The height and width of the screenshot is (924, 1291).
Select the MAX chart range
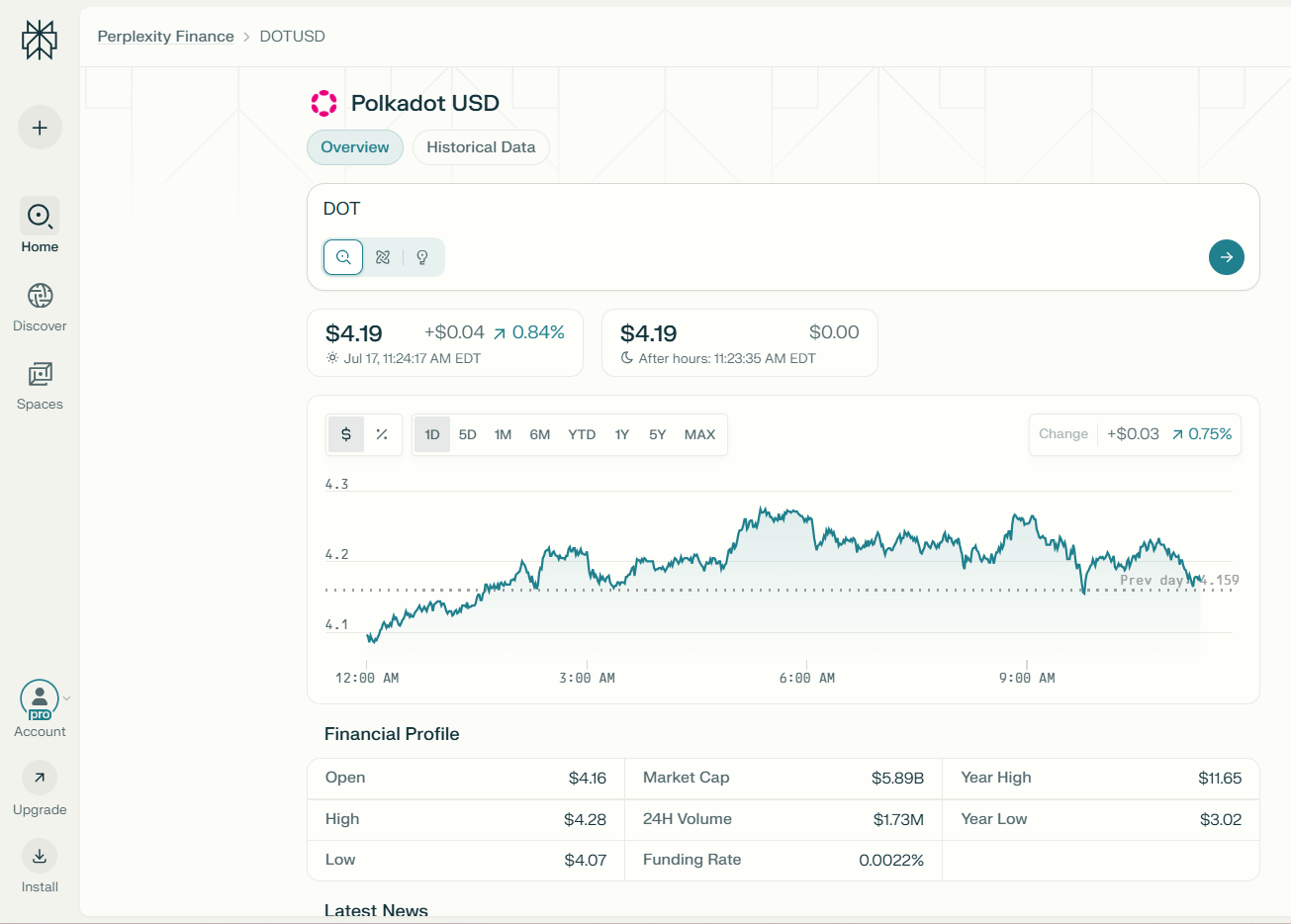[699, 434]
